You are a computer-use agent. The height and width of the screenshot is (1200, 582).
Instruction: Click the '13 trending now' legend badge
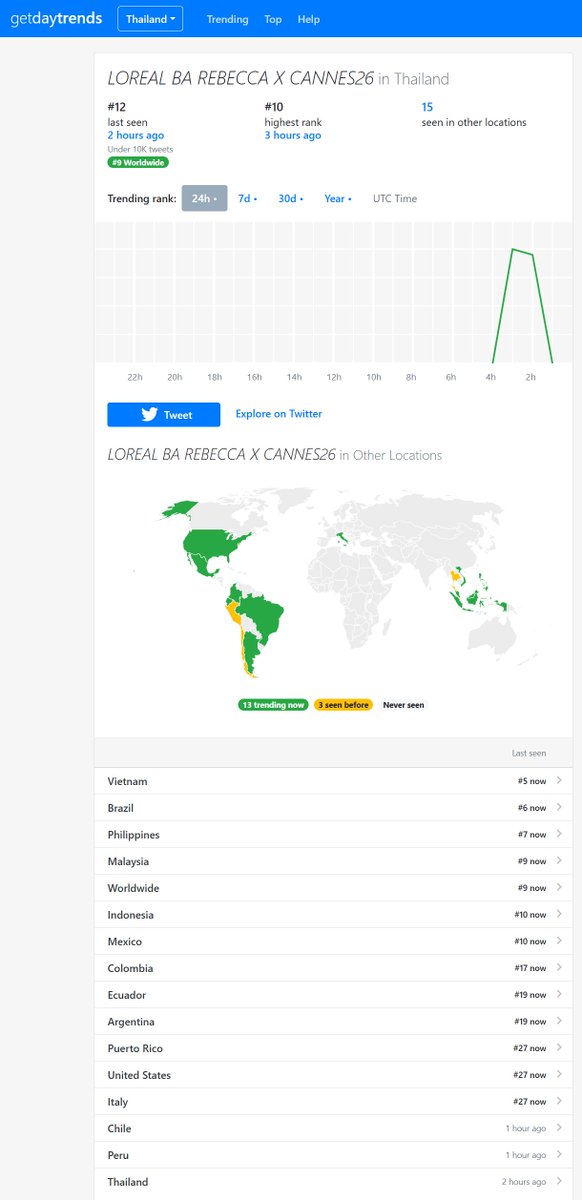273,705
